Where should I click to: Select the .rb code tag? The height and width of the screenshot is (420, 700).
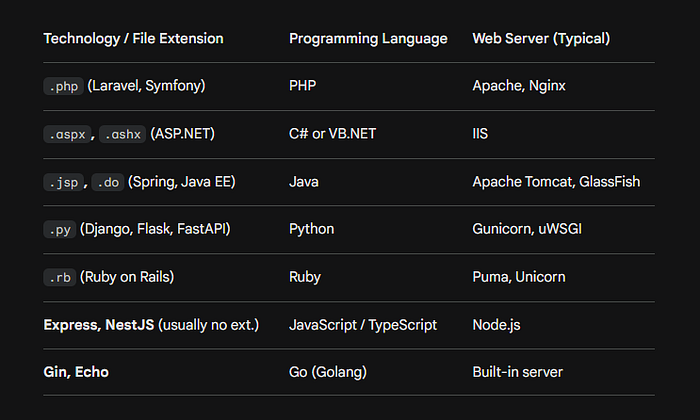(x=60, y=278)
